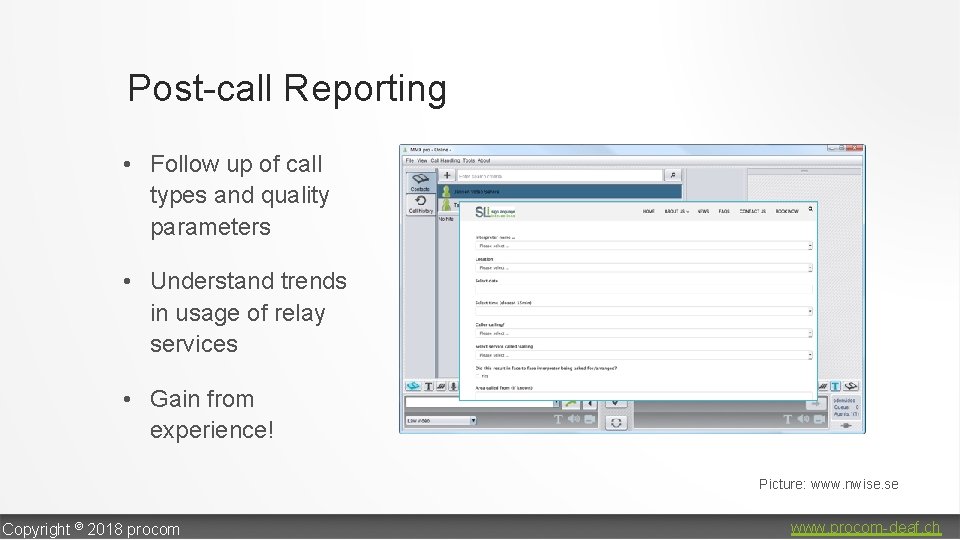The image size is (960, 540).
Task: Click the HOME link in the web form
Action: click(648, 211)
